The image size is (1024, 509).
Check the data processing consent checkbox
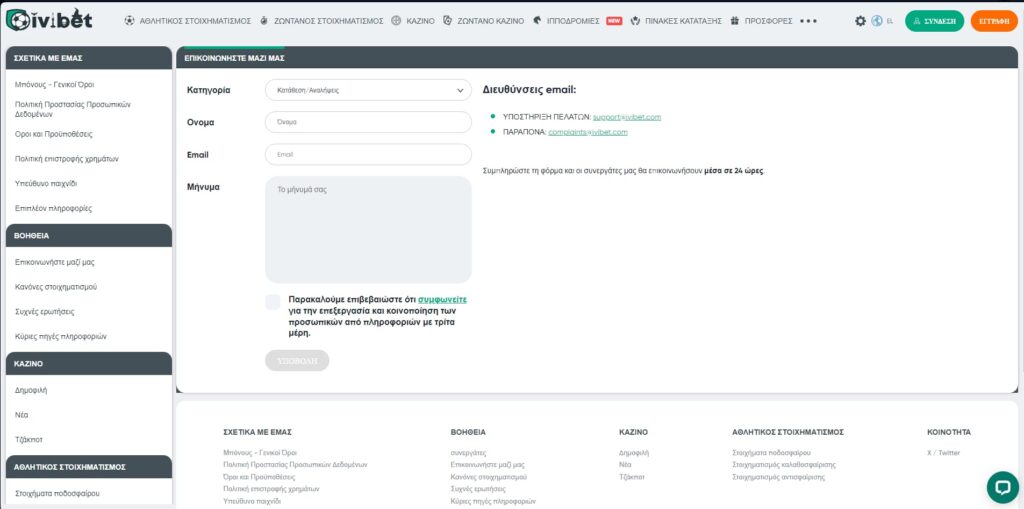coord(273,302)
